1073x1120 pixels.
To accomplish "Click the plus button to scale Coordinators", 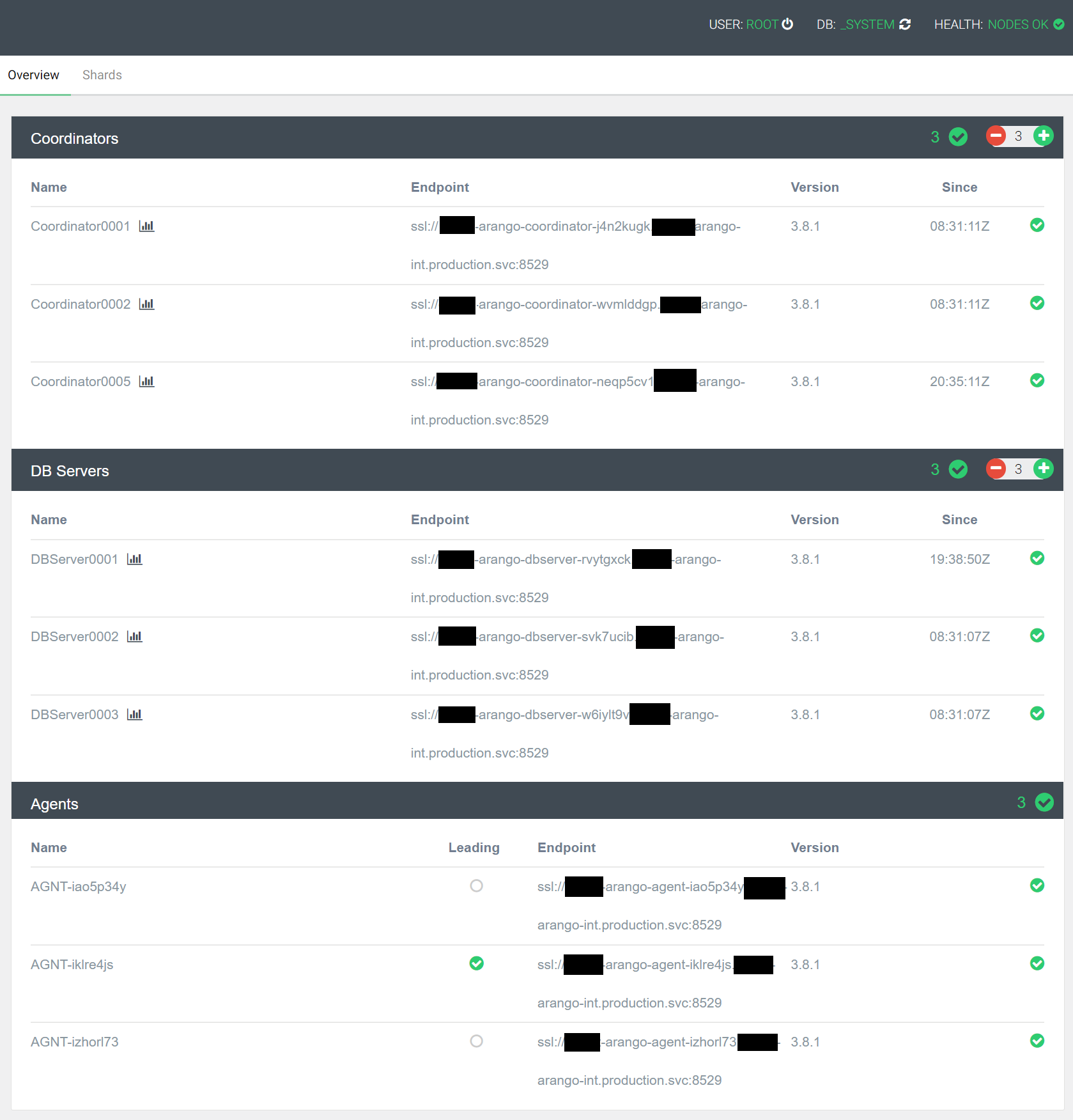I will tap(1043, 136).
